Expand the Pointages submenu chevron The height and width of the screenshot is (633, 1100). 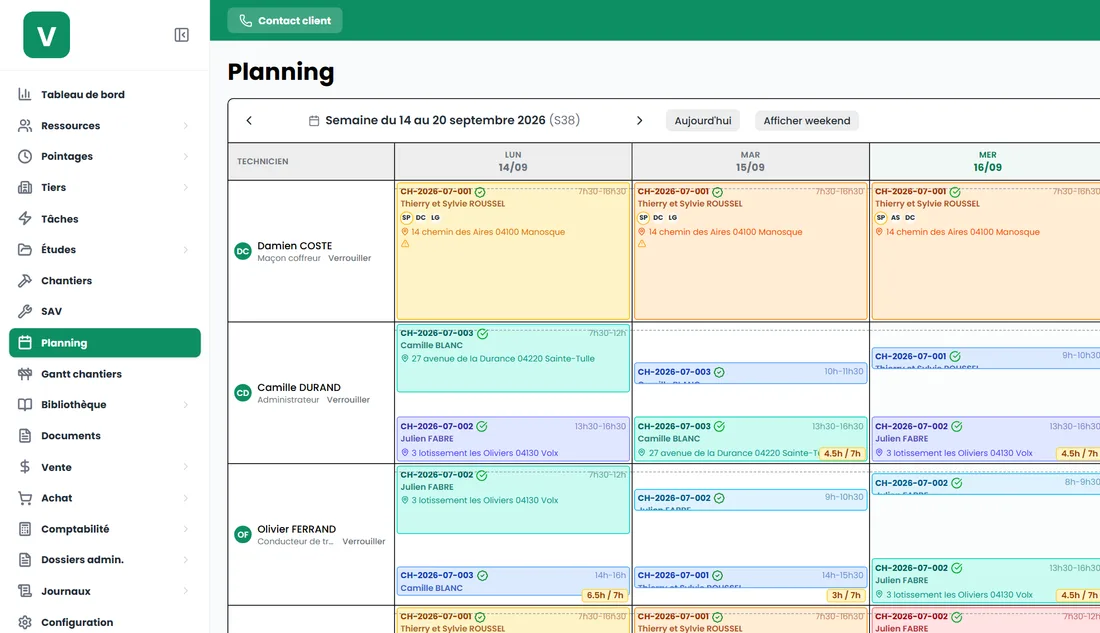(186, 156)
